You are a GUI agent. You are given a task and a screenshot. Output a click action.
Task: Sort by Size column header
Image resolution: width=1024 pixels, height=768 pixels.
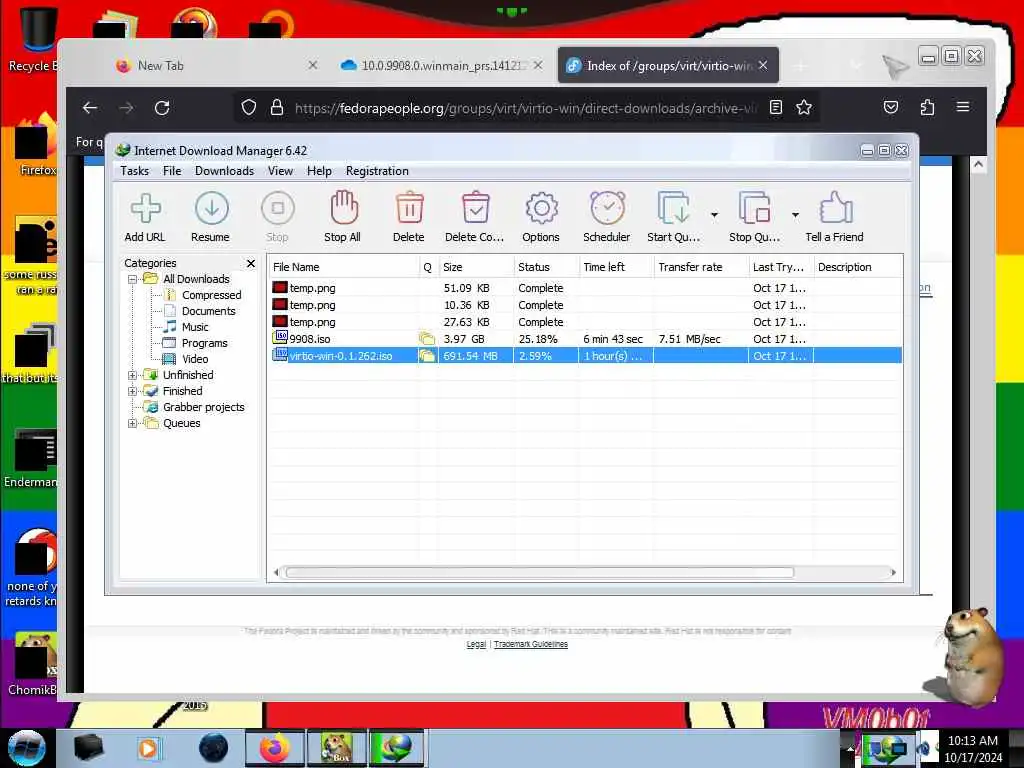click(476, 267)
